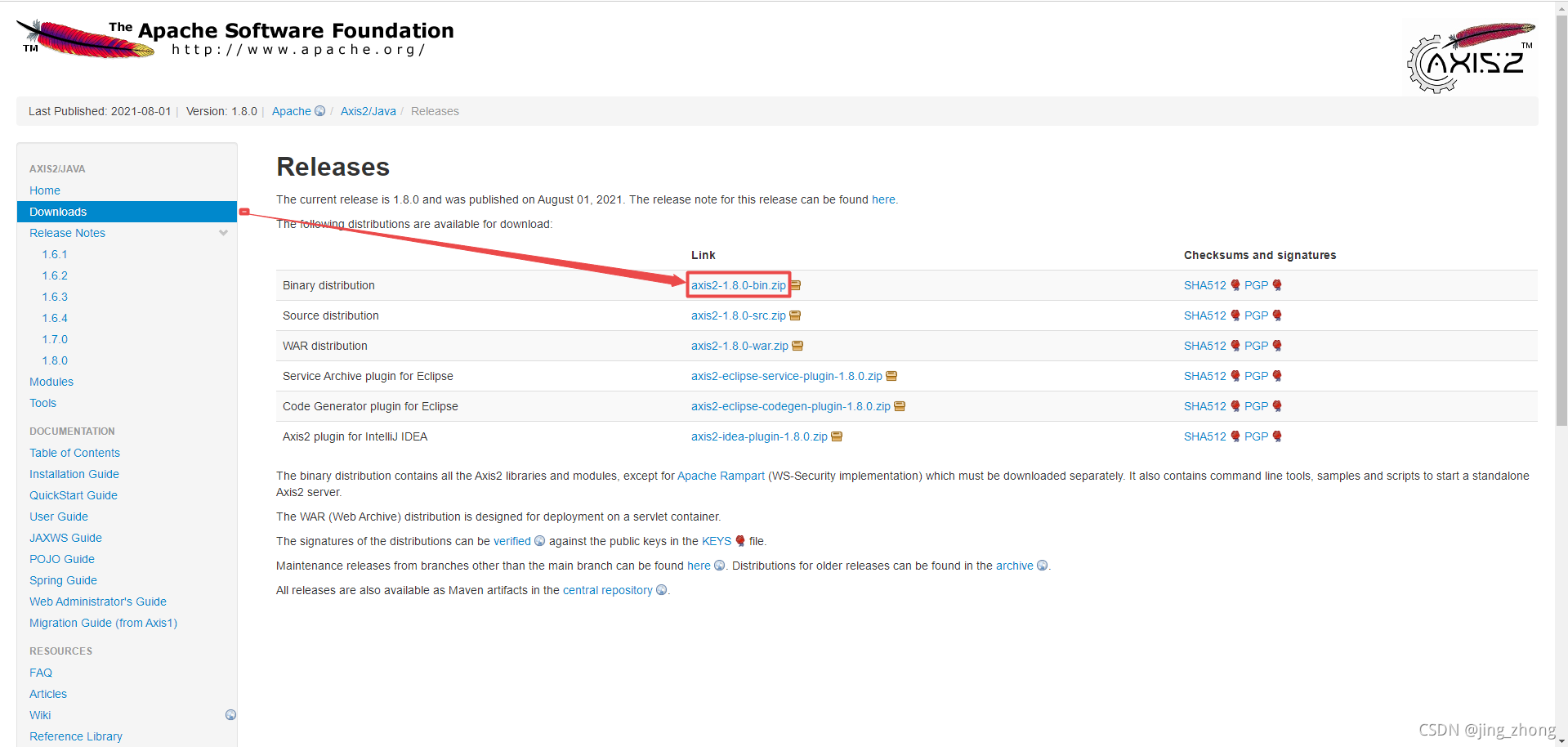
Task: Click the SHA512 seal icon in Source distribution row
Action: click(1235, 315)
